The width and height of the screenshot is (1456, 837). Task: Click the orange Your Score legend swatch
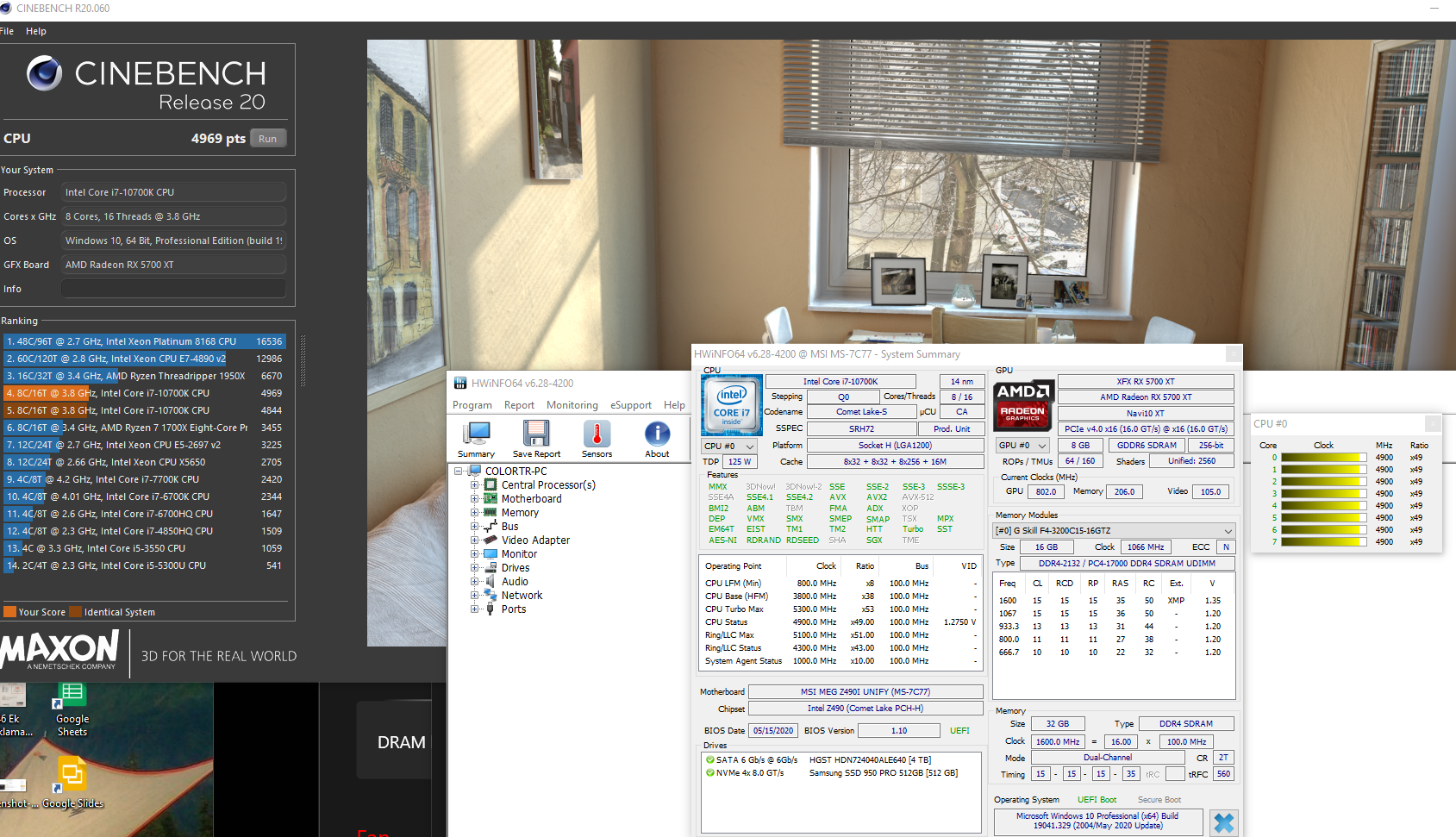pos(10,612)
